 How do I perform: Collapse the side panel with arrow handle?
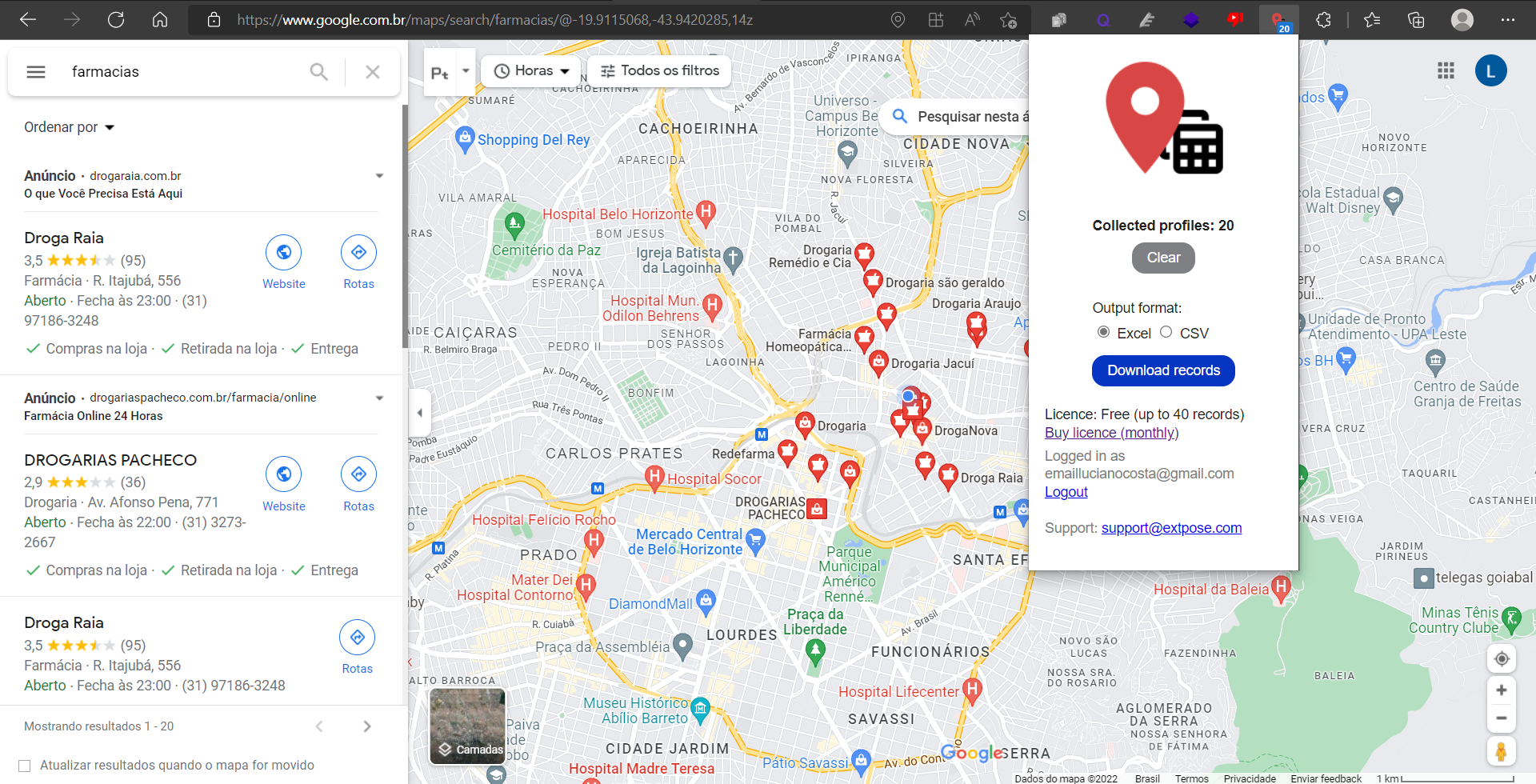coord(419,413)
